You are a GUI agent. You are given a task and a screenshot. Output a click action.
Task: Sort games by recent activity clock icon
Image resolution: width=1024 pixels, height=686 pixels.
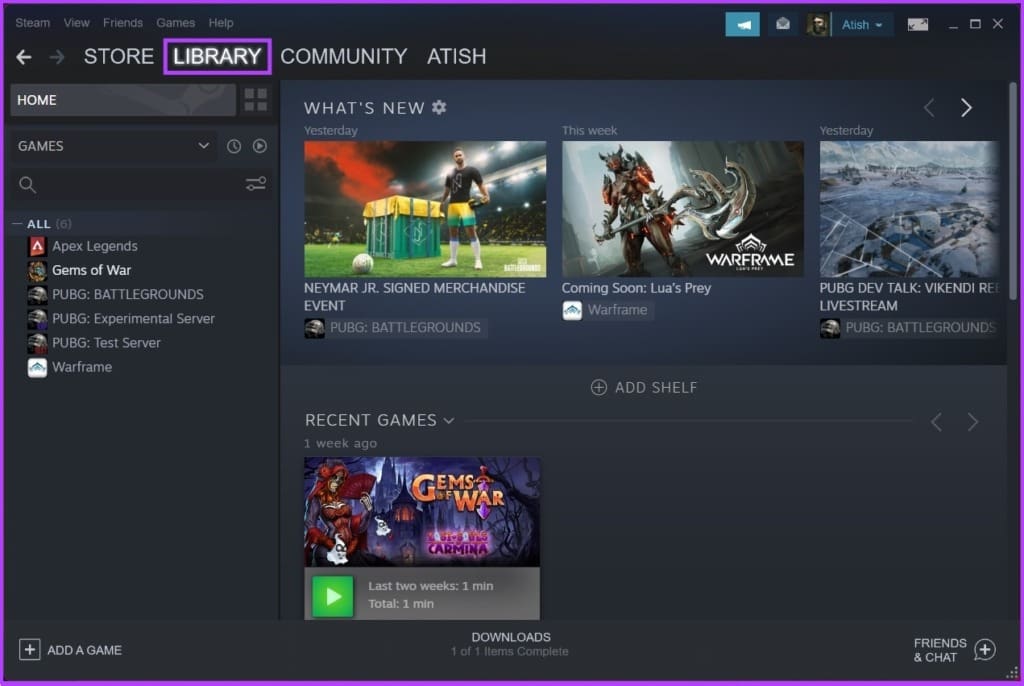[234, 146]
